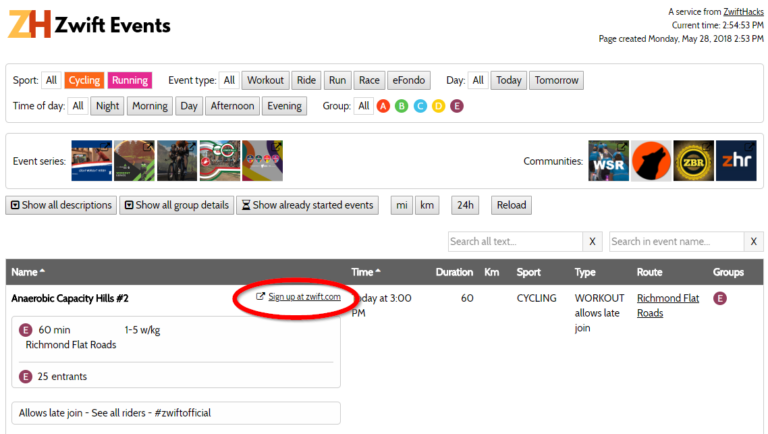
Task: Sort by Km column header
Action: (491, 272)
